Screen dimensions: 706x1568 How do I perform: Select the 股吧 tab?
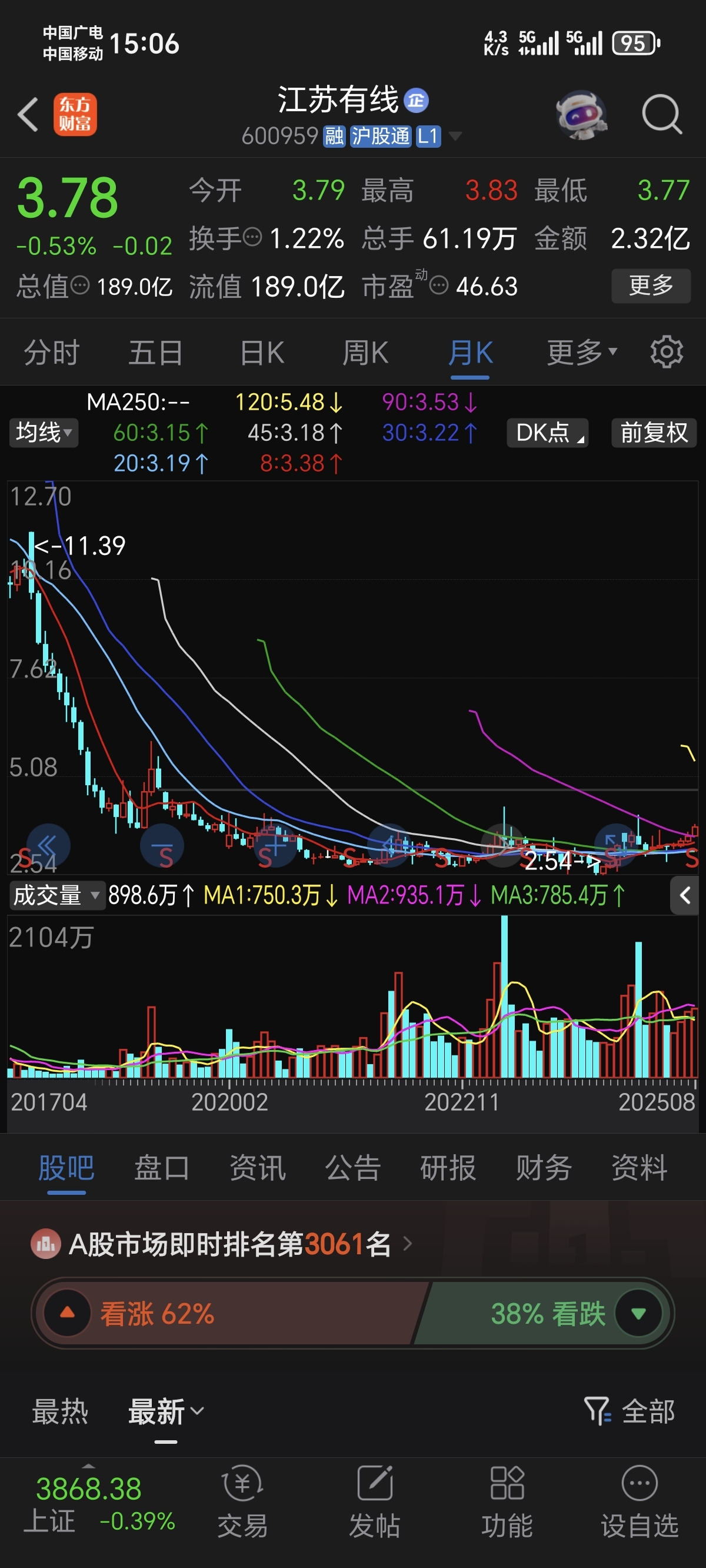point(66,1168)
